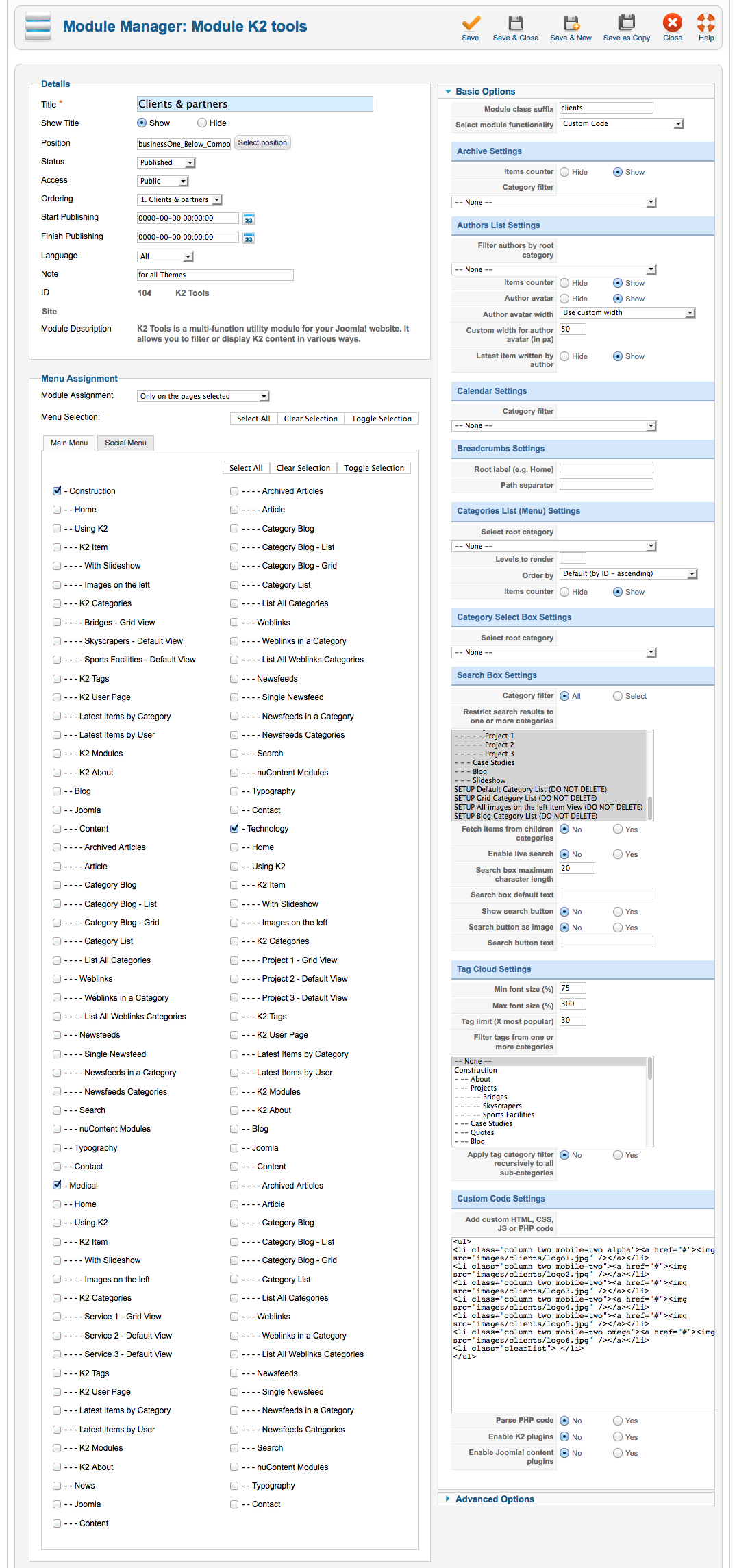Click the Select position button

pyautogui.click(x=262, y=142)
